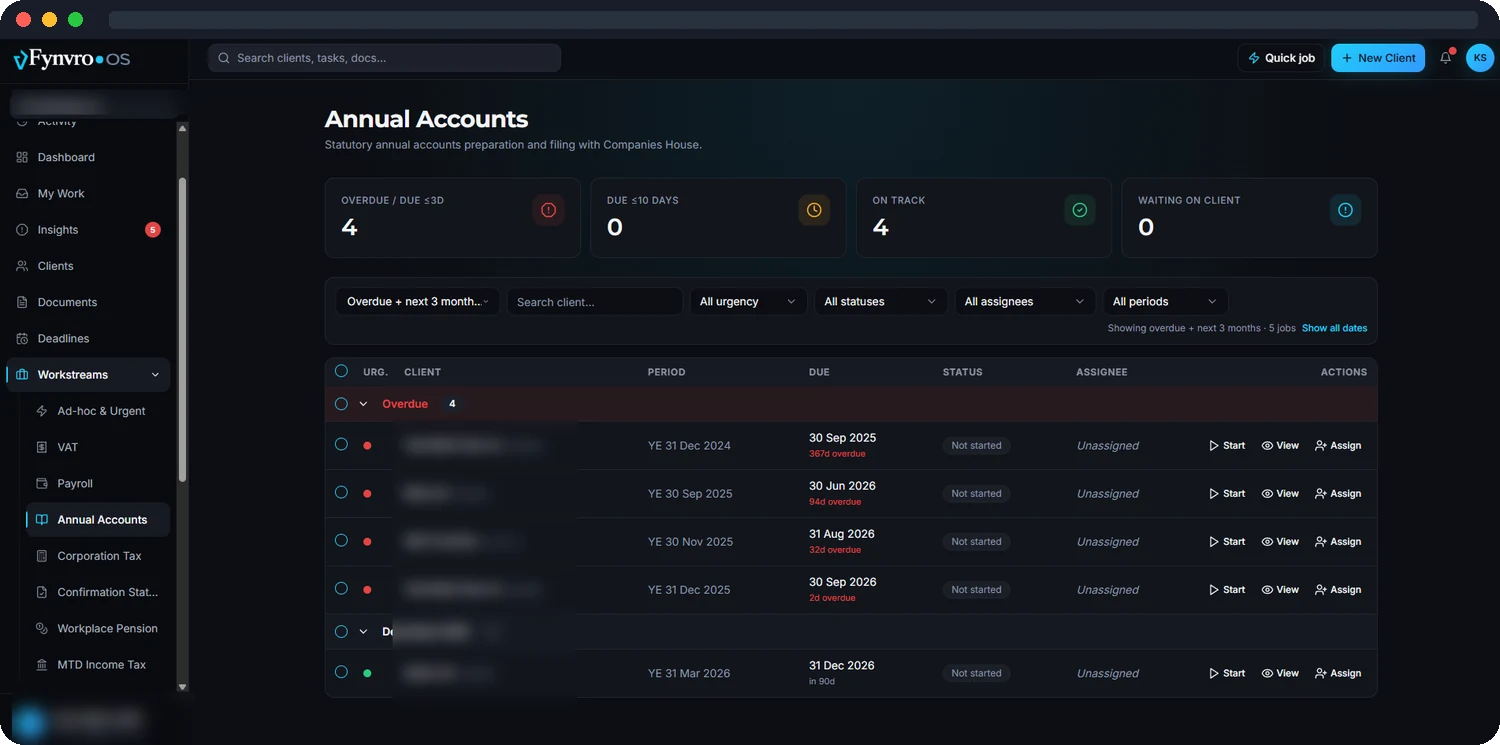Screen dimensions: 1500x745
Task: Click the Overdue alert card icon
Action: tap(548, 210)
